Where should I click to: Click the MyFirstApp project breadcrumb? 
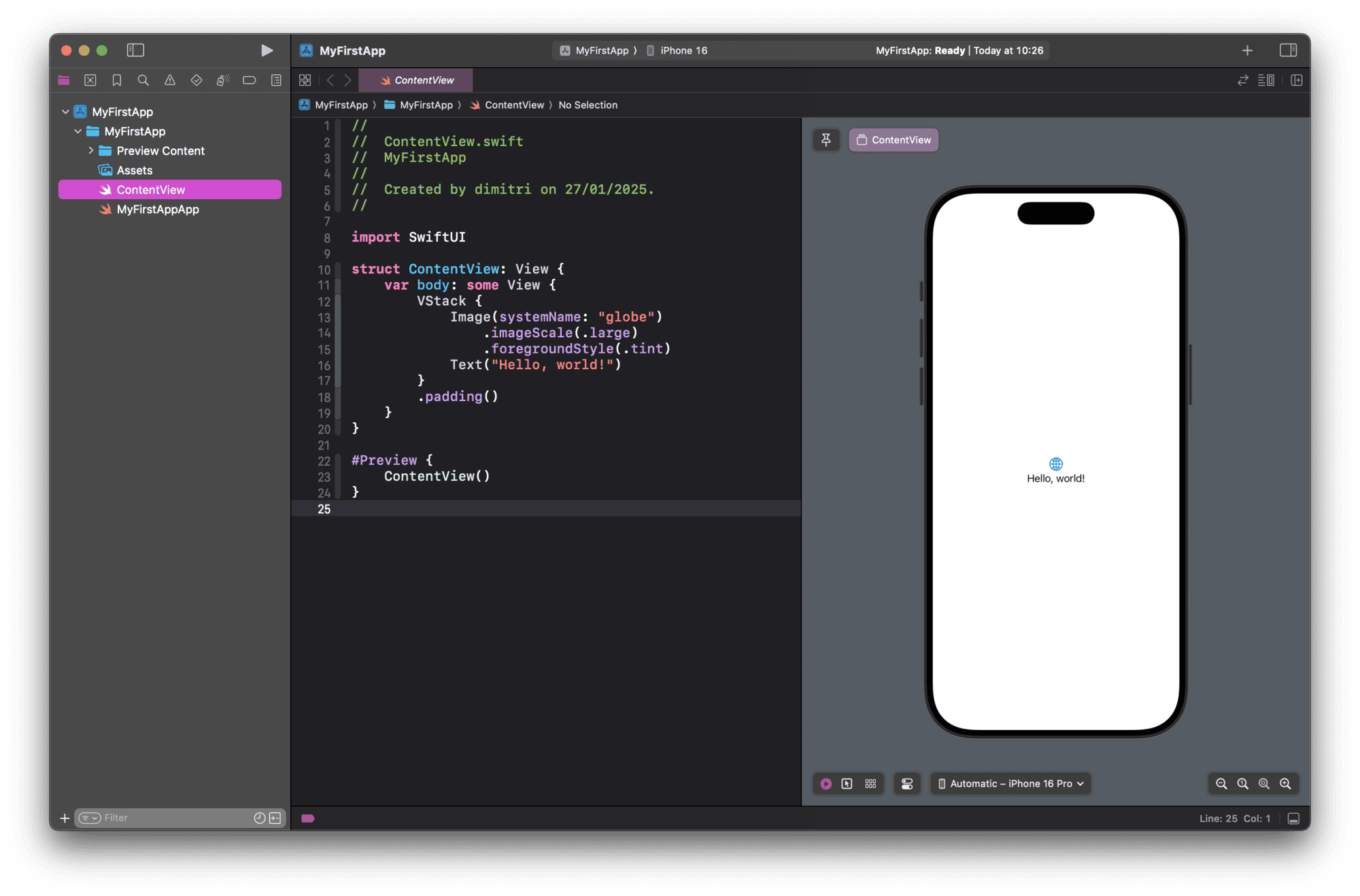coord(334,105)
